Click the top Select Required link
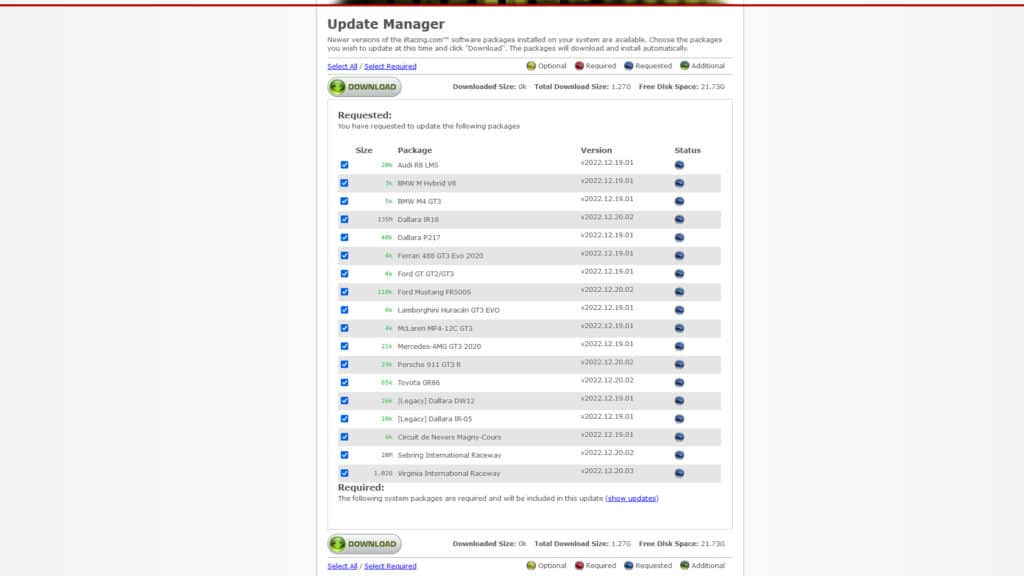Screen dimensions: 1024x576 pyautogui.click(x=390, y=67)
